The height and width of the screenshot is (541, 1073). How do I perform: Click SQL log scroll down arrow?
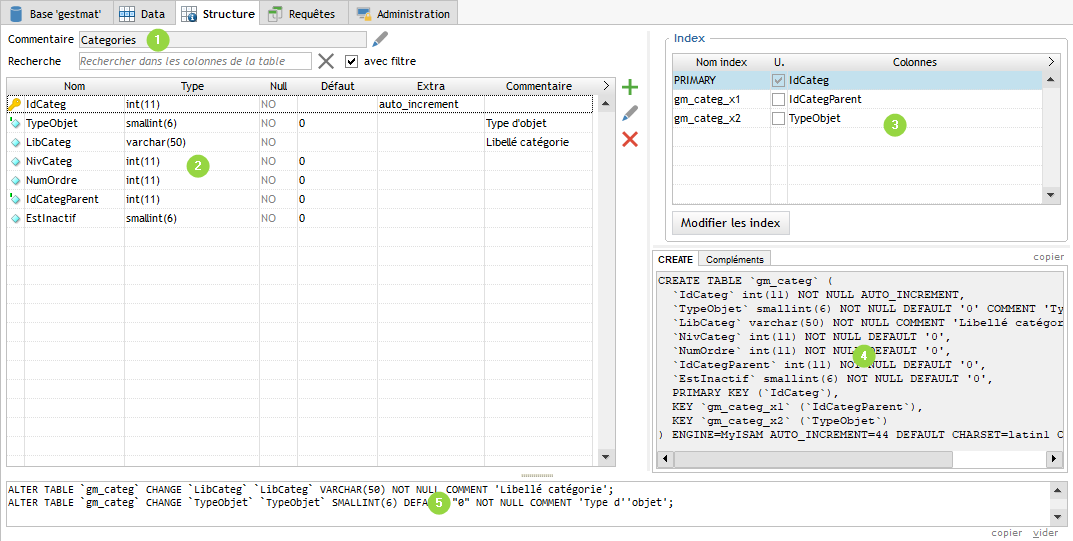pos(1058,517)
